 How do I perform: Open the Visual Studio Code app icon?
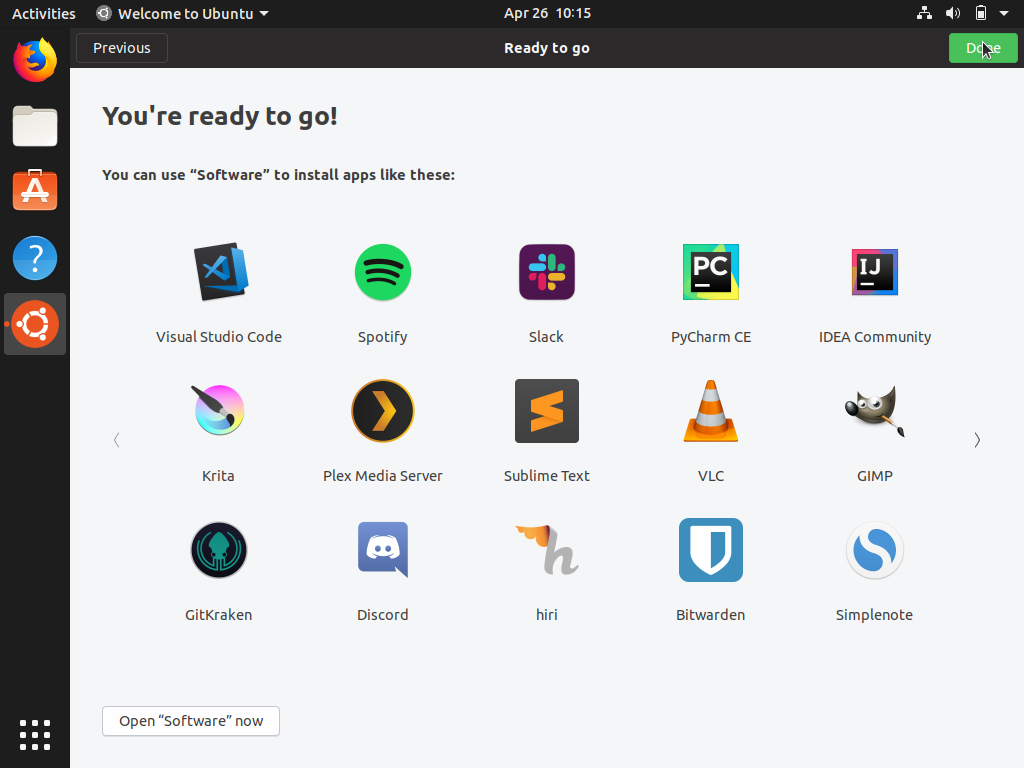click(221, 272)
